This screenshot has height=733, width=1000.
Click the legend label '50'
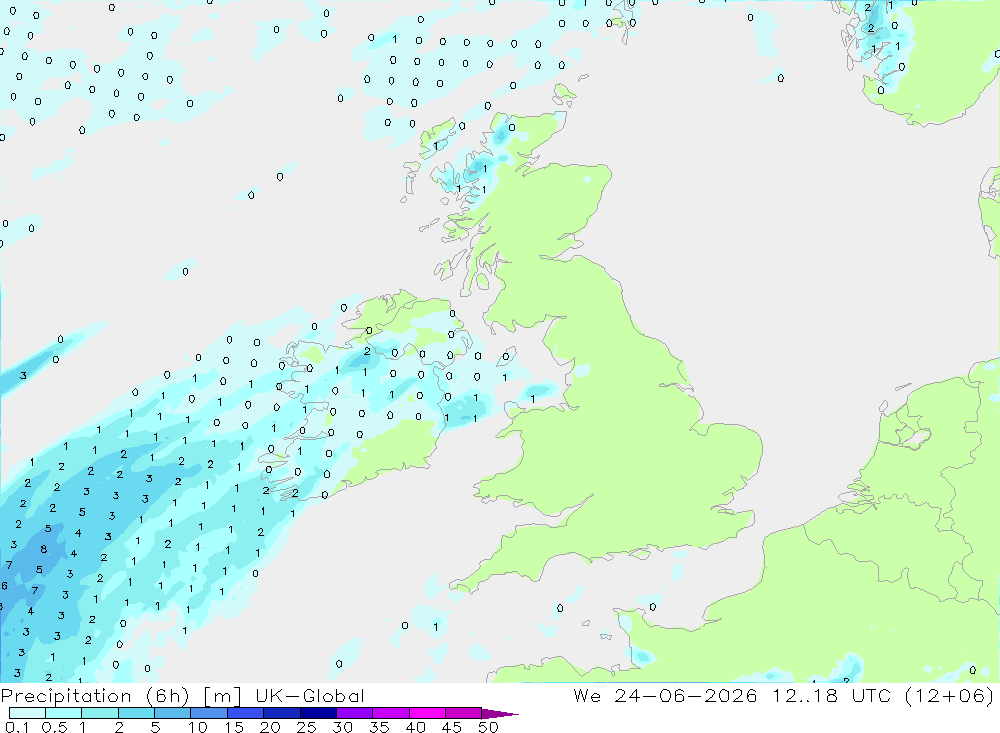[488, 727]
